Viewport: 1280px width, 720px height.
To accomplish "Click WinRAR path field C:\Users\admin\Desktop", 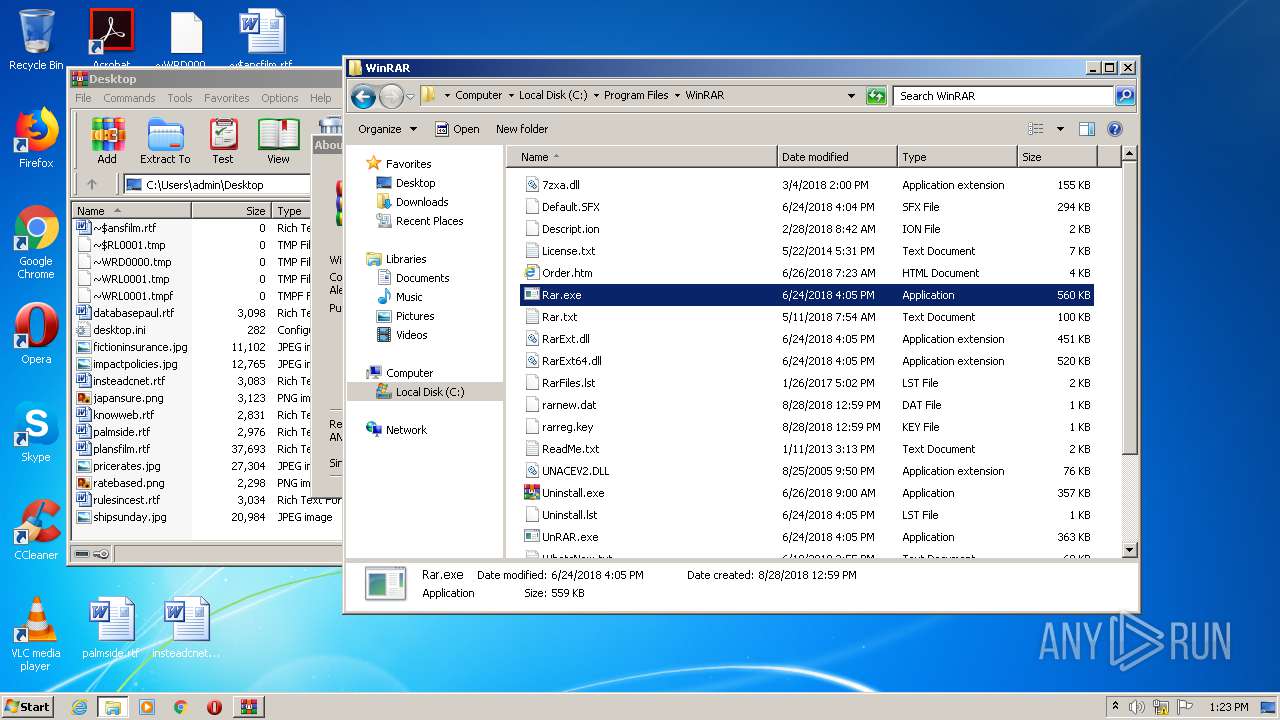I will (x=216, y=184).
